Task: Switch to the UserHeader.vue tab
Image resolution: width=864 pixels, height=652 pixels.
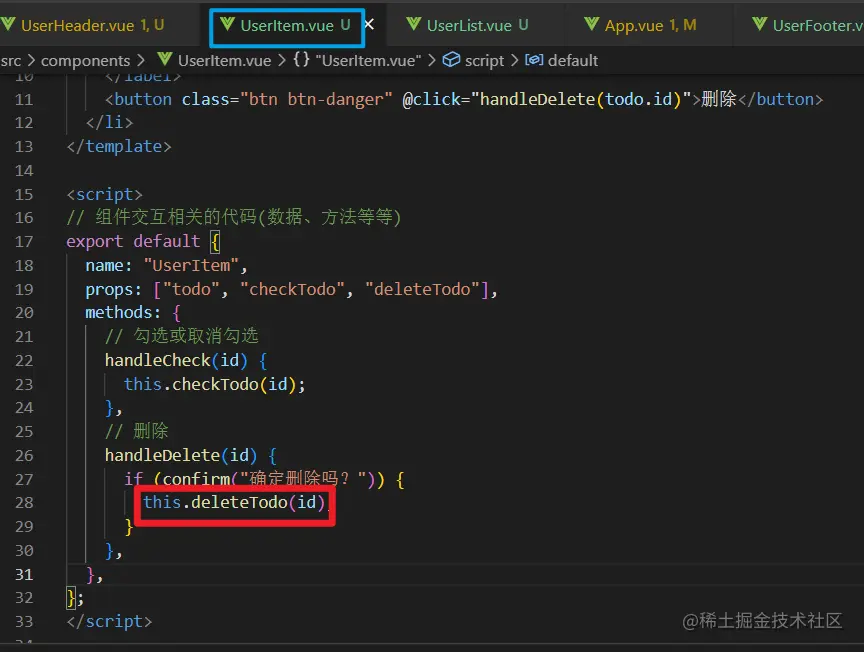Action: click(x=92, y=25)
